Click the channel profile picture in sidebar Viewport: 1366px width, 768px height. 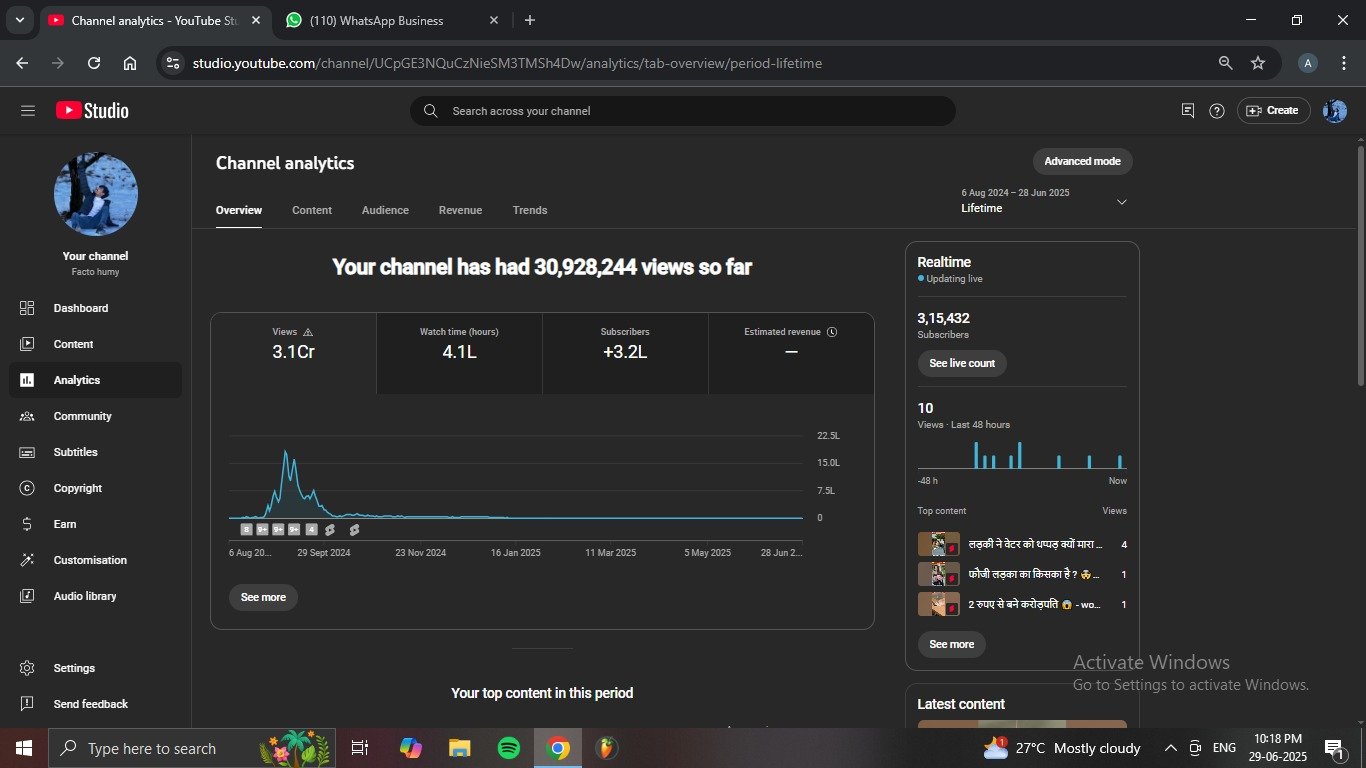96,194
